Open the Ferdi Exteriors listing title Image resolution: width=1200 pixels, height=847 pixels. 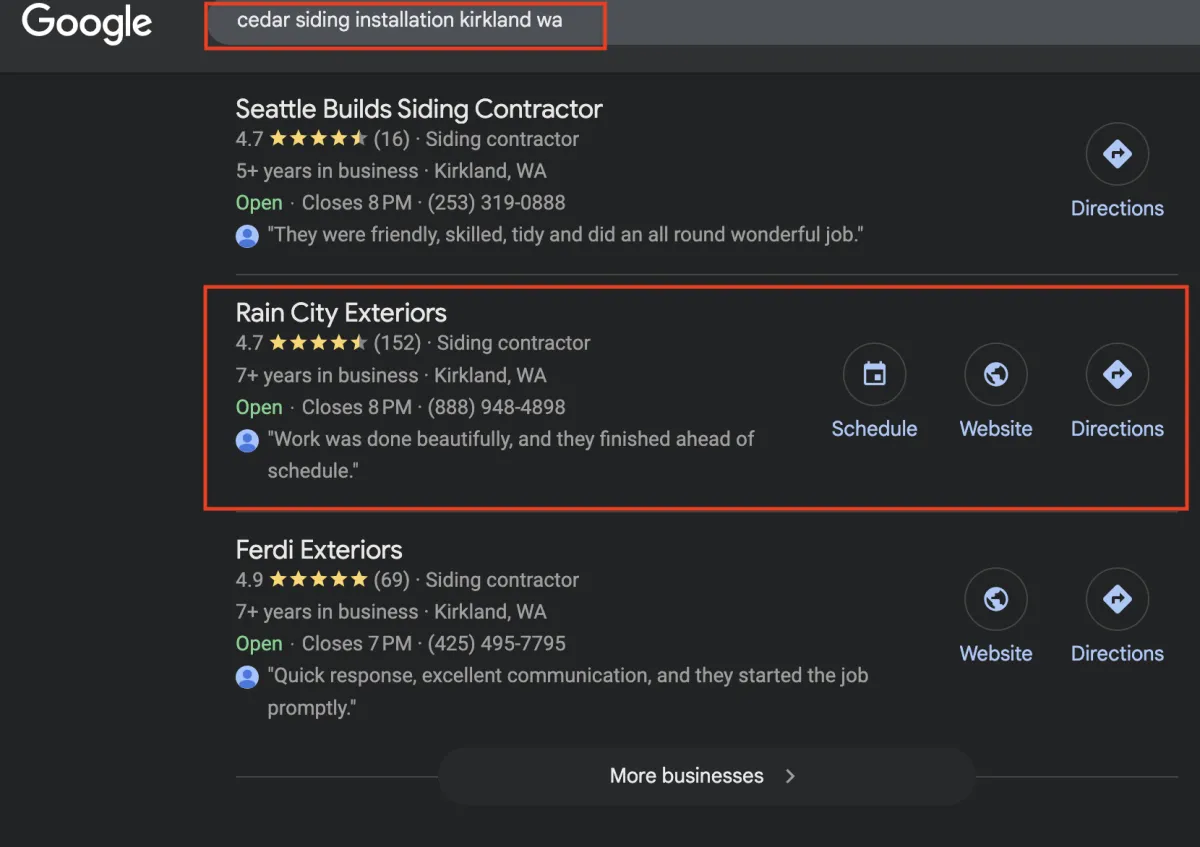[319, 549]
